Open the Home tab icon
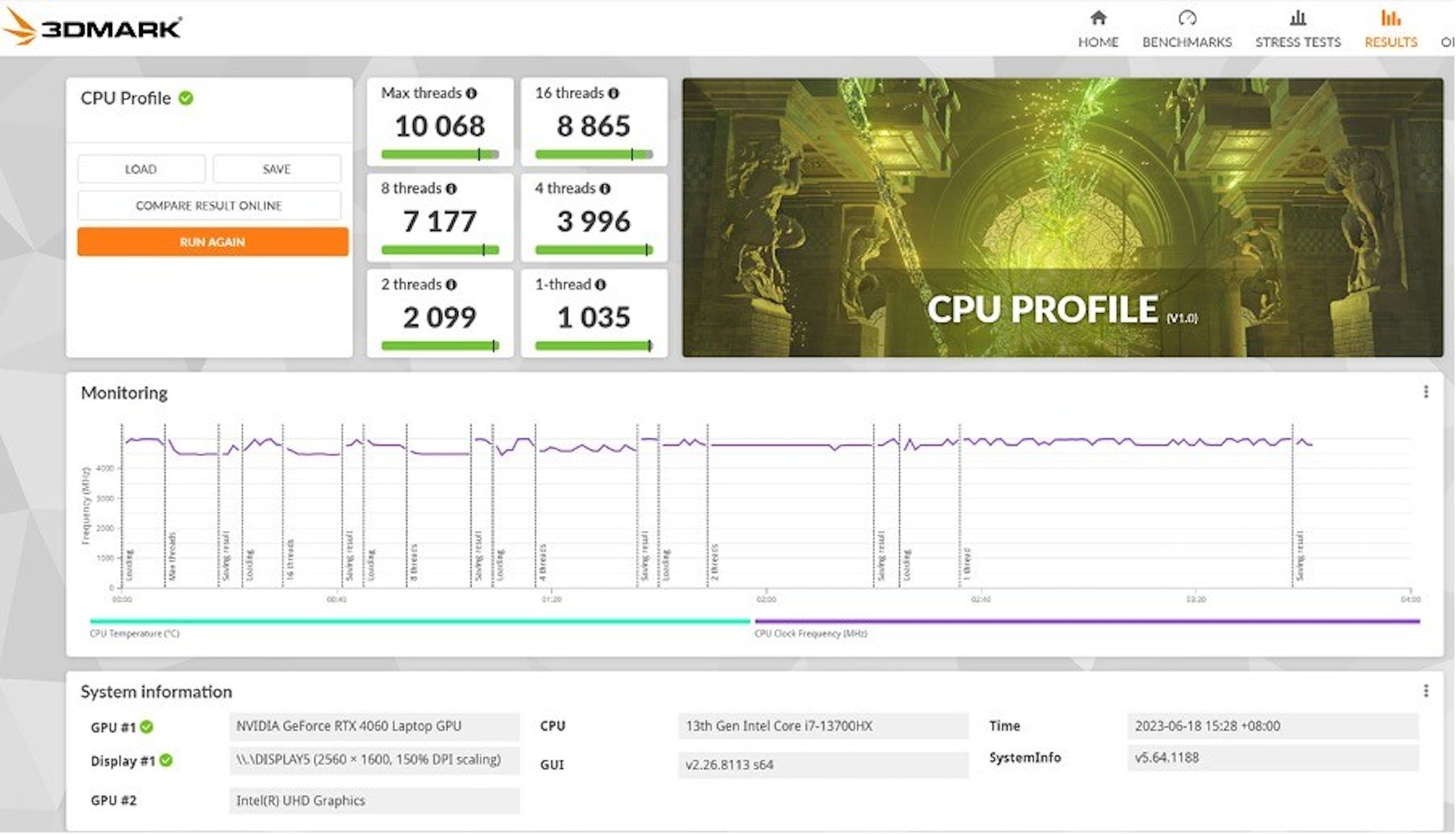Screen dimensions: 1456x834 pyautogui.click(x=1098, y=18)
